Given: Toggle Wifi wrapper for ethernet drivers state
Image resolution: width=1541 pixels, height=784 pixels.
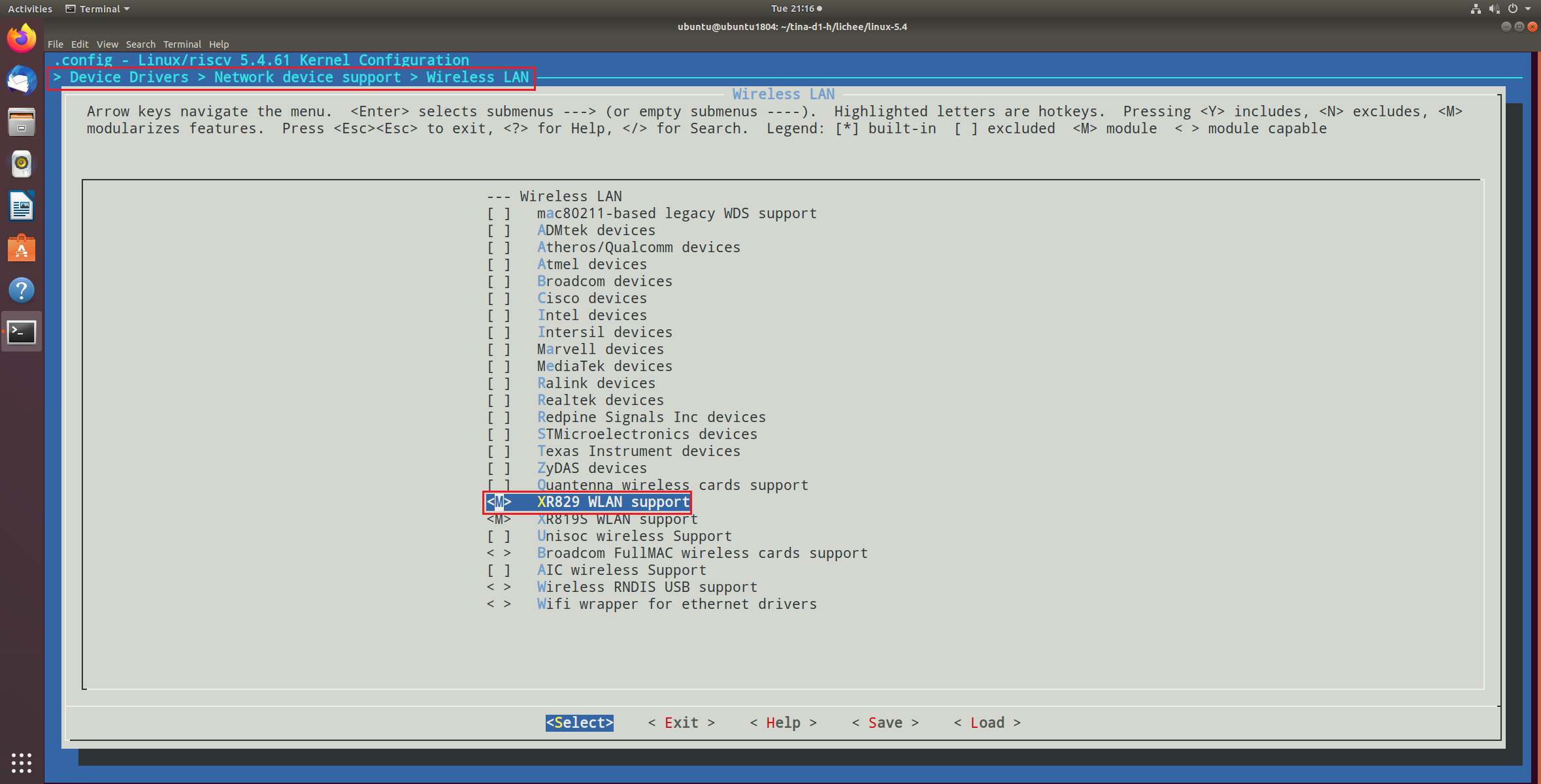Looking at the screenshot, I should [499, 604].
